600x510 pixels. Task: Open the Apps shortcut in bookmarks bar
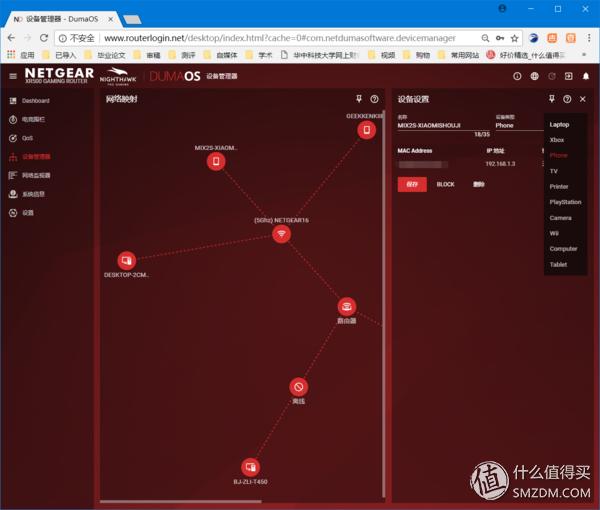(x=21, y=55)
